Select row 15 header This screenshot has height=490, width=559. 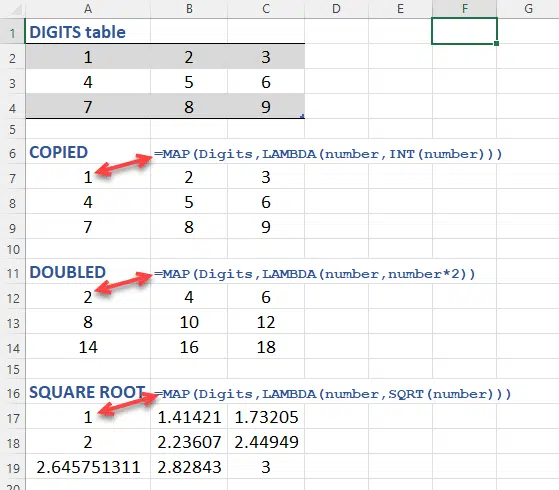tap(13, 369)
